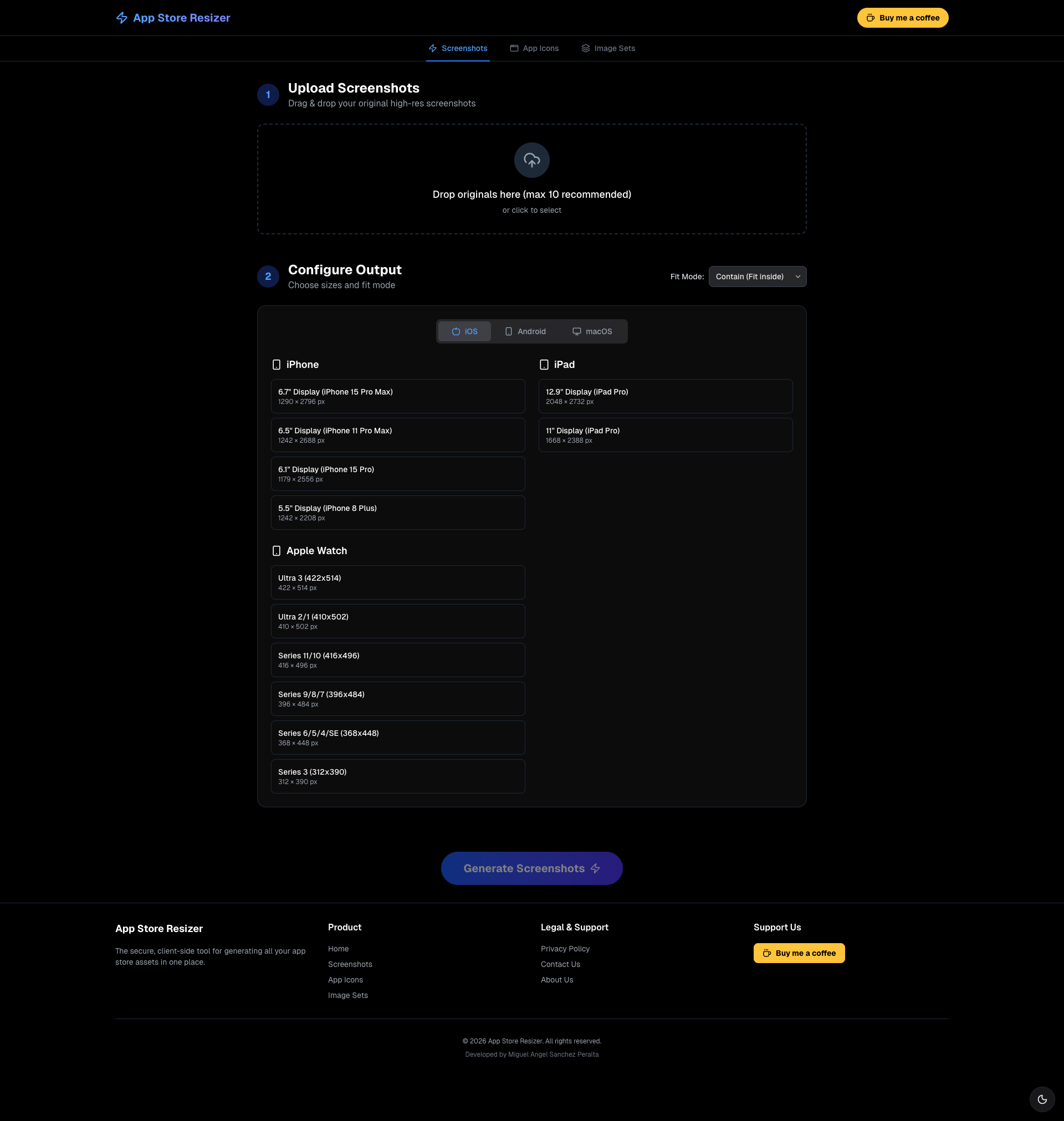Select the Series 3 (312x390) watch size

(397, 776)
